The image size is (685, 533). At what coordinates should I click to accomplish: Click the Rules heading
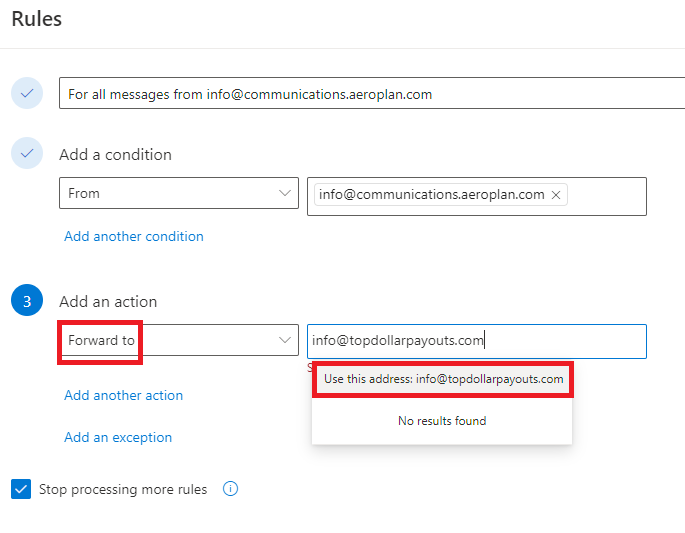coord(37,19)
